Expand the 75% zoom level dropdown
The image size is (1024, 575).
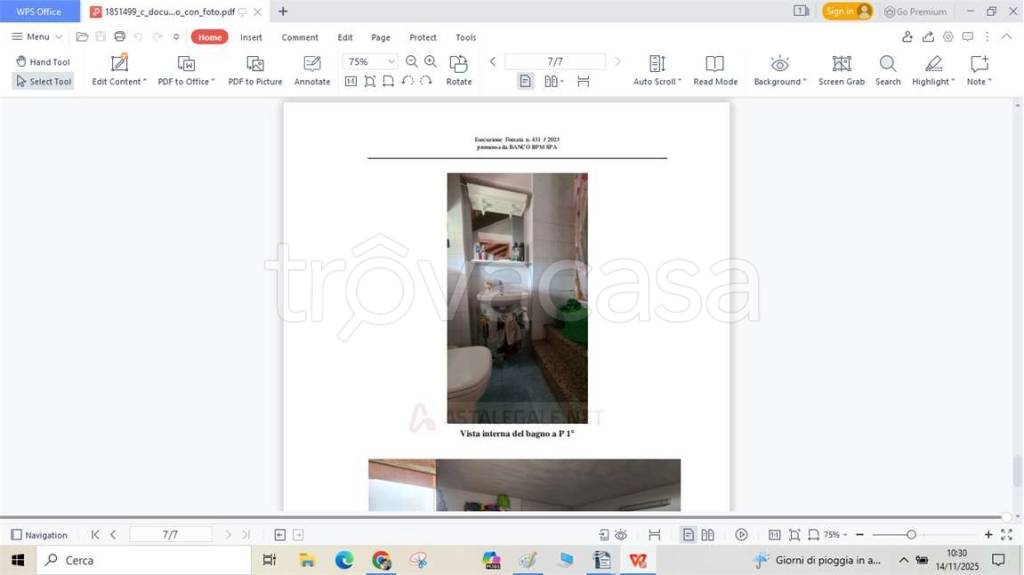click(390, 62)
